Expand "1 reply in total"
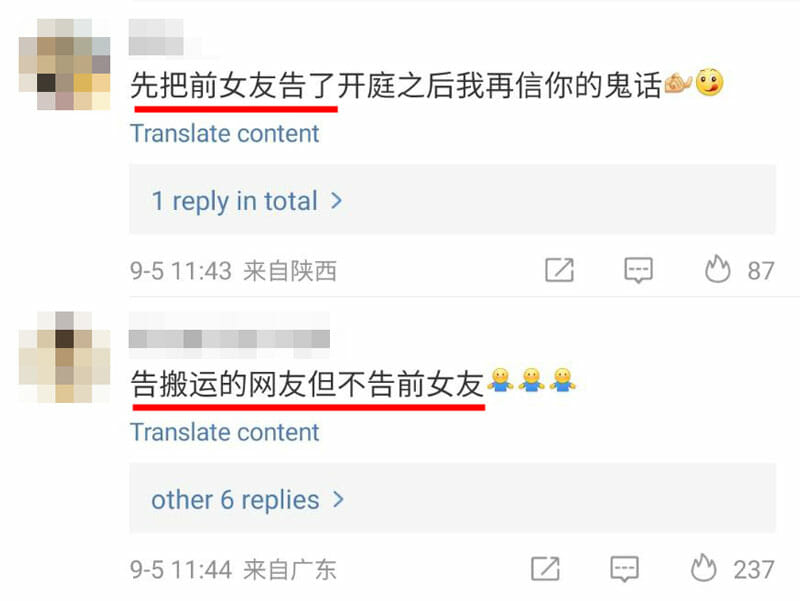Image resolution: width=800 pixels, height=601 pixels. tap(452, 200)
